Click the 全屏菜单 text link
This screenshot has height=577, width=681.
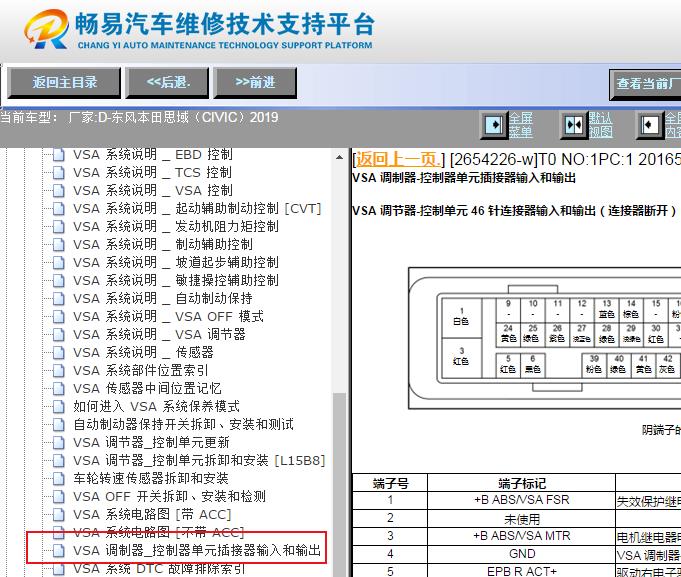tap(521, 125)
